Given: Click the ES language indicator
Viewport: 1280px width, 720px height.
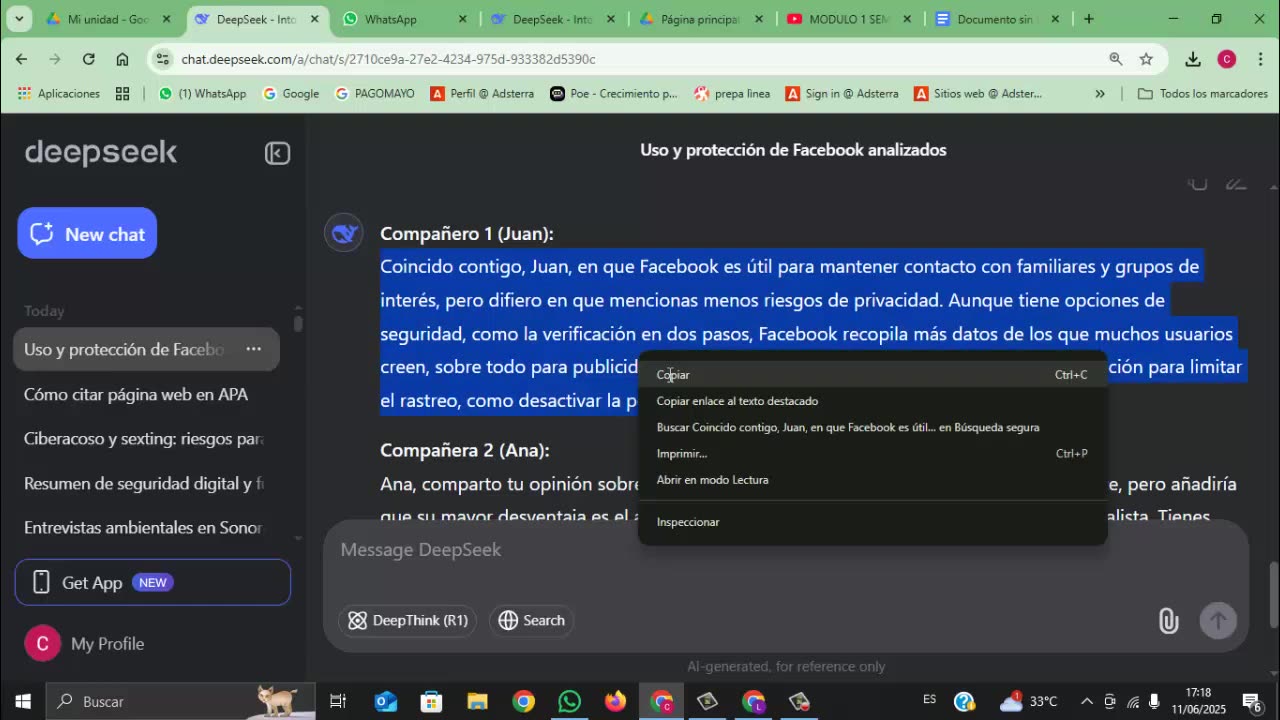Looking at the screenshot, I should (930, 700).
